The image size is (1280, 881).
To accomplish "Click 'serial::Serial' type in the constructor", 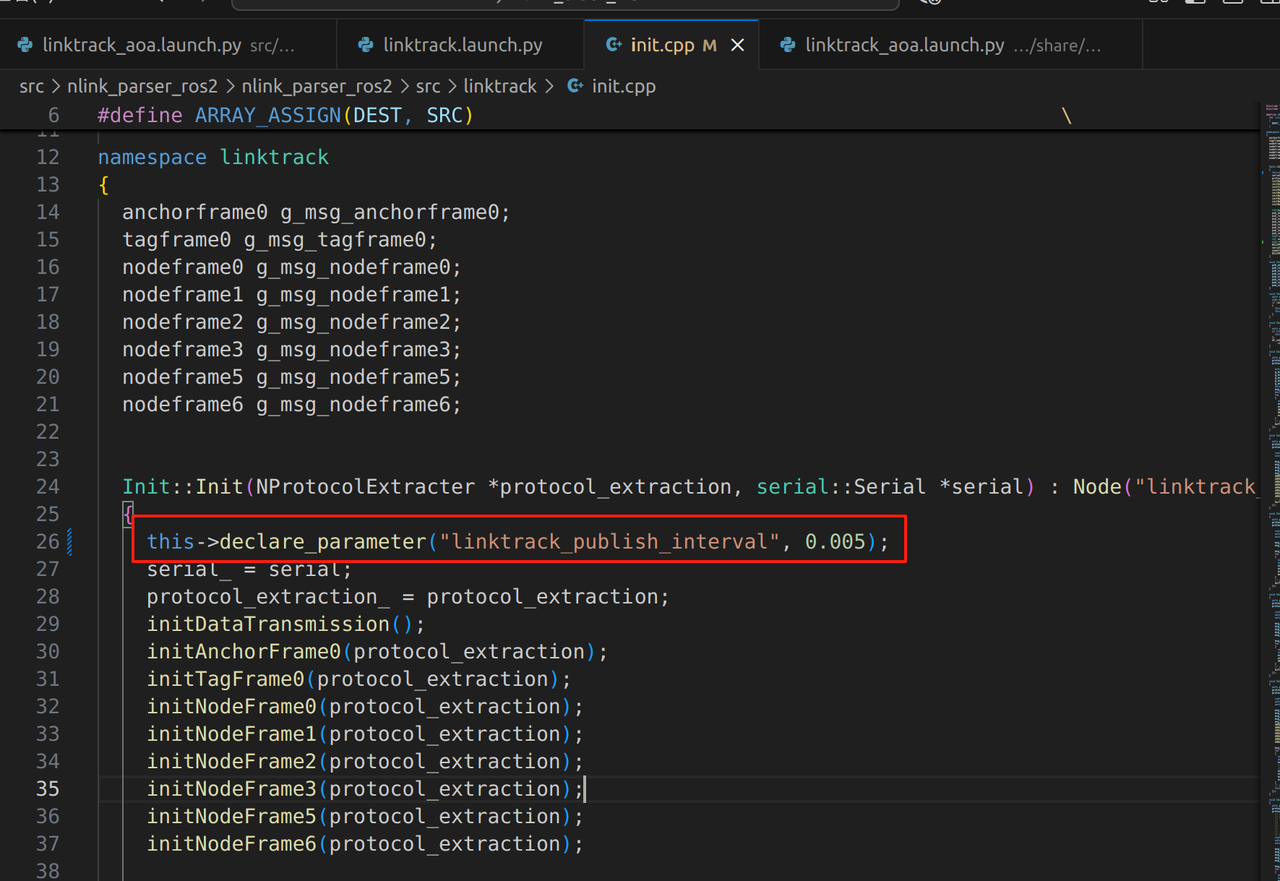I will coord(841,486).
